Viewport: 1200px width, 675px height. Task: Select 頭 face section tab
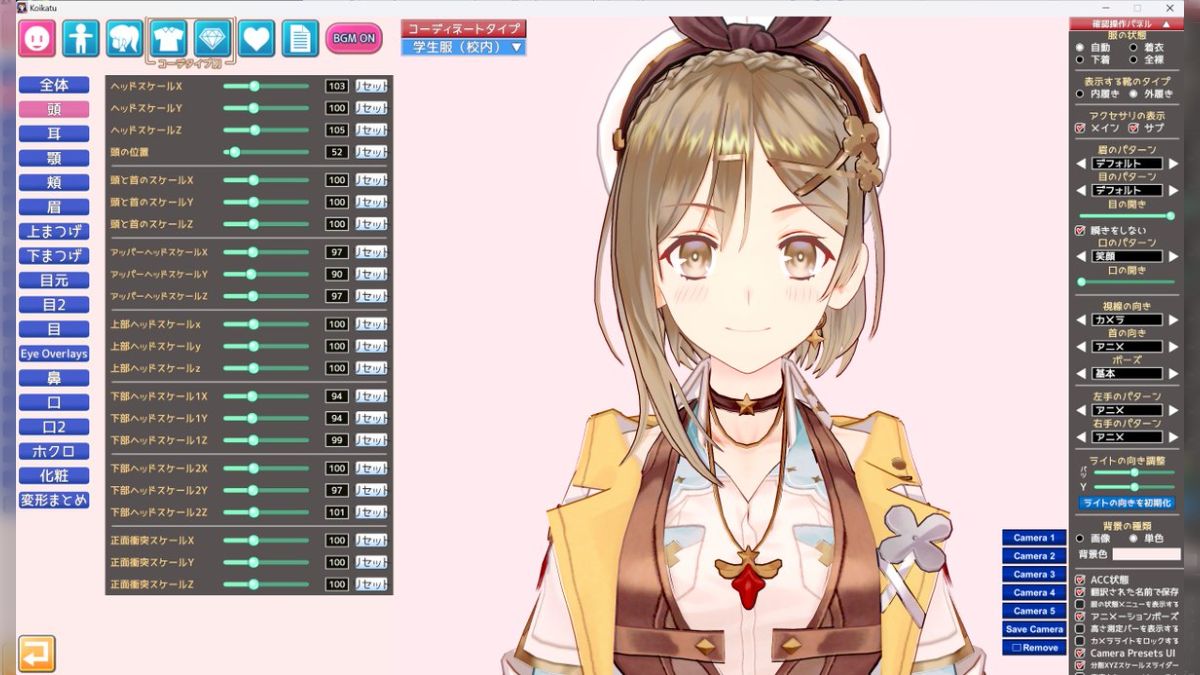(x=54, y=109)
